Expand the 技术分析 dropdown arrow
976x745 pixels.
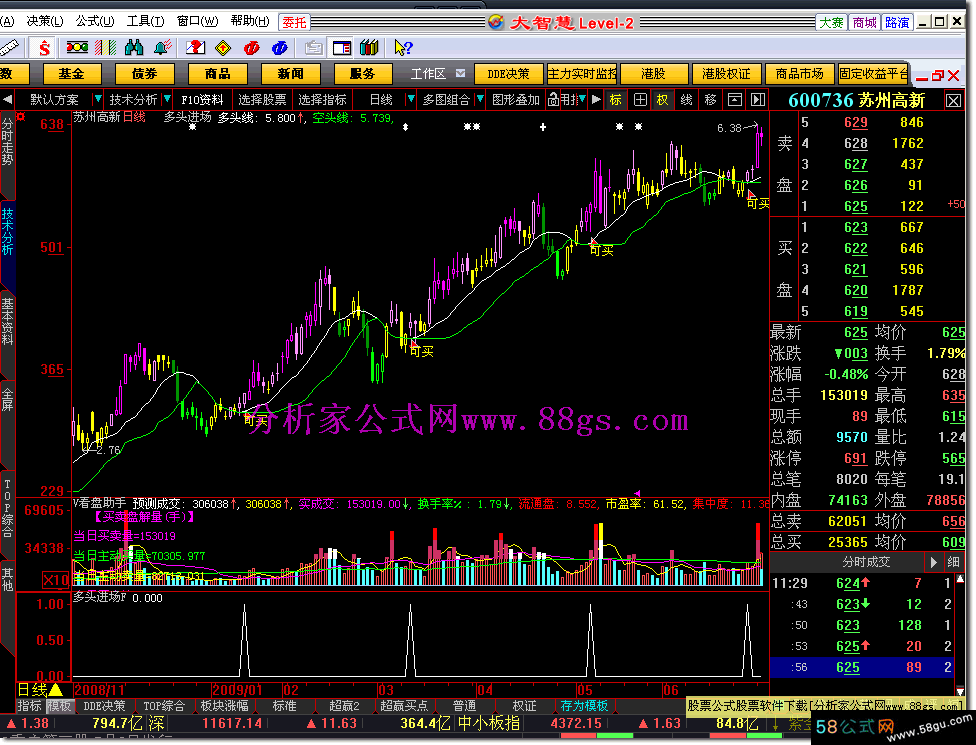167,100
